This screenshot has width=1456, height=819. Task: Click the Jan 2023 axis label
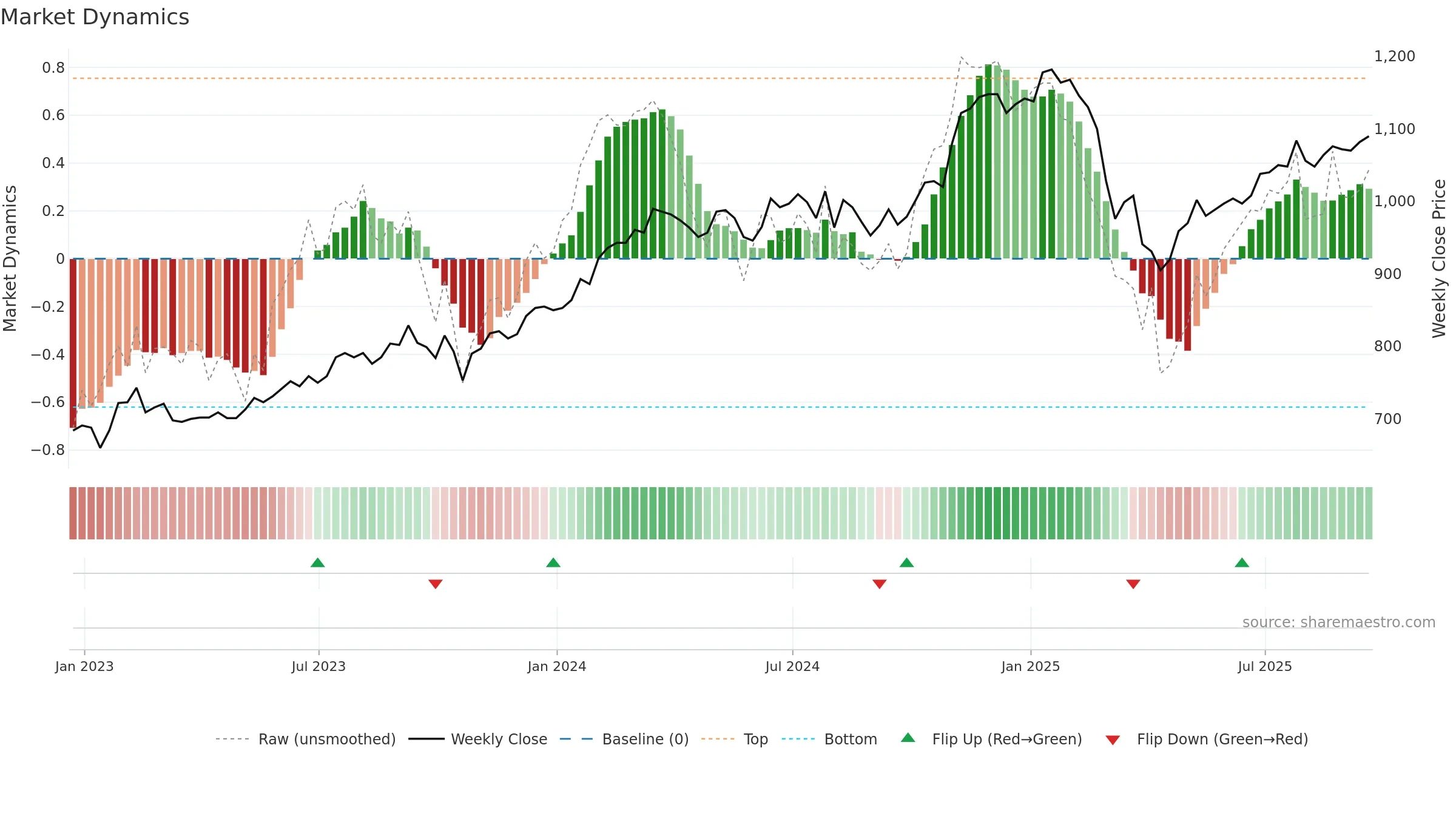coord(84,666)
